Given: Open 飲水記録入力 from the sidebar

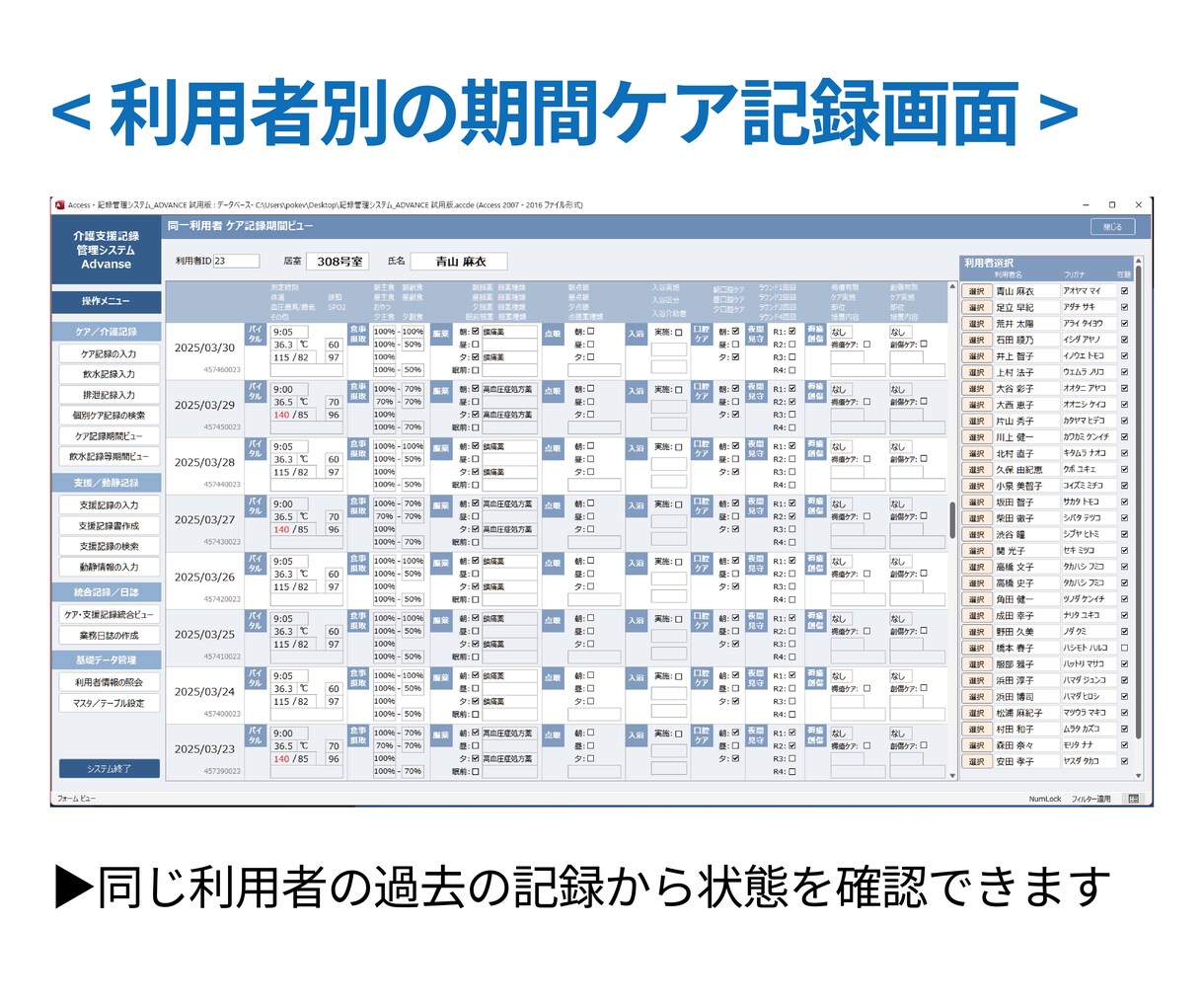Looking at the screenshot, I should click(109, 374).
